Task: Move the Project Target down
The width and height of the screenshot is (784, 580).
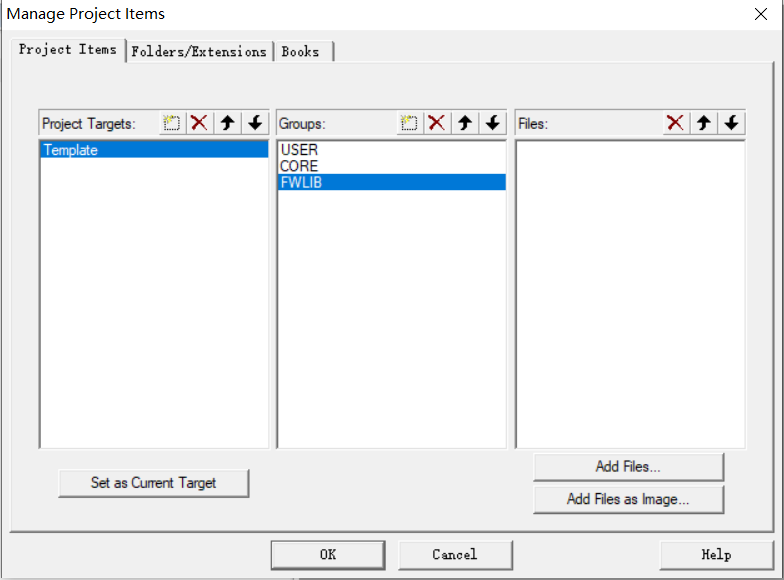Action: (256, 122)
